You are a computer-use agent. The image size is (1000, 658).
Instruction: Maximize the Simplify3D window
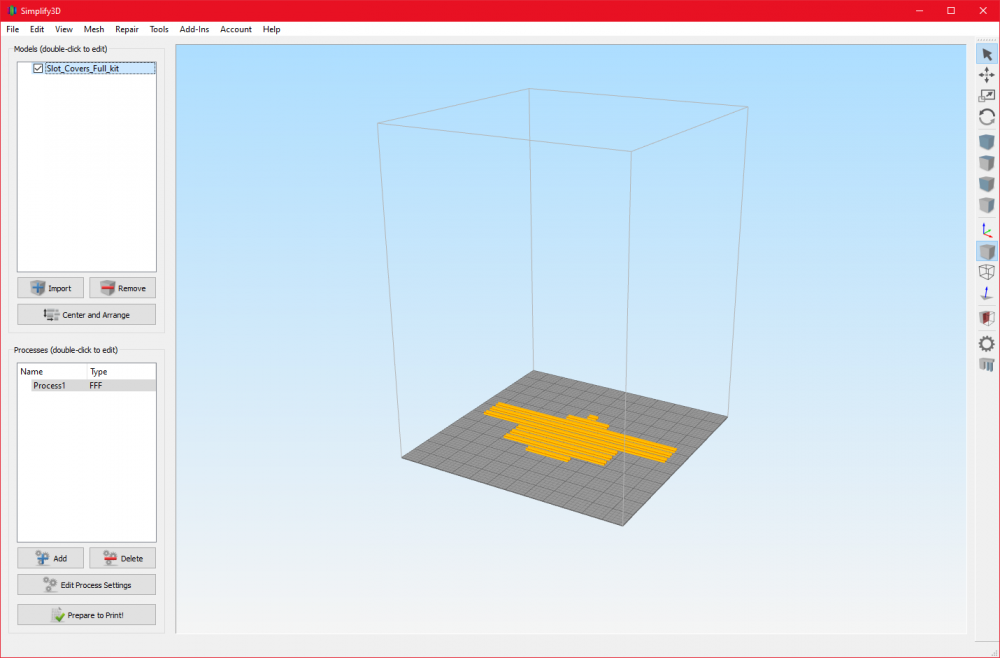pos(951,11)
